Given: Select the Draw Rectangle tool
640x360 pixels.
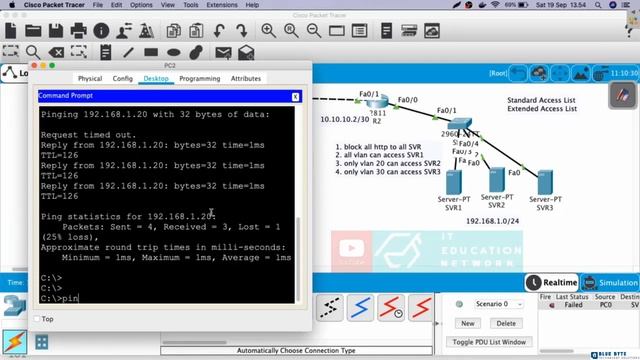Looking at the screenshot, I should coord(151,52).
